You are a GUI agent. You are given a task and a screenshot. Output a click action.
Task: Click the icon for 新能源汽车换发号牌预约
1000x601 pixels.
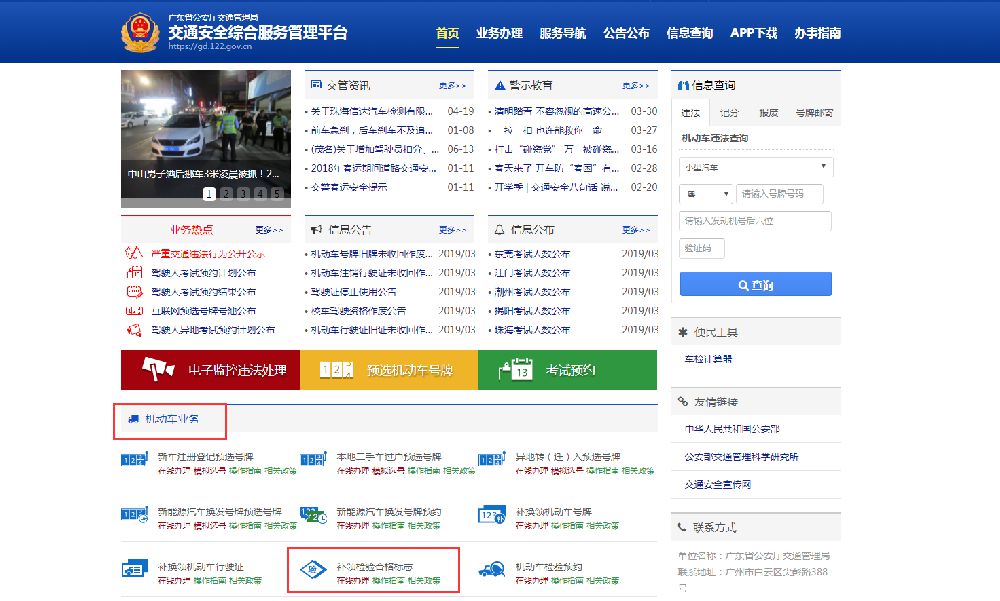click(x=313, y=515)
